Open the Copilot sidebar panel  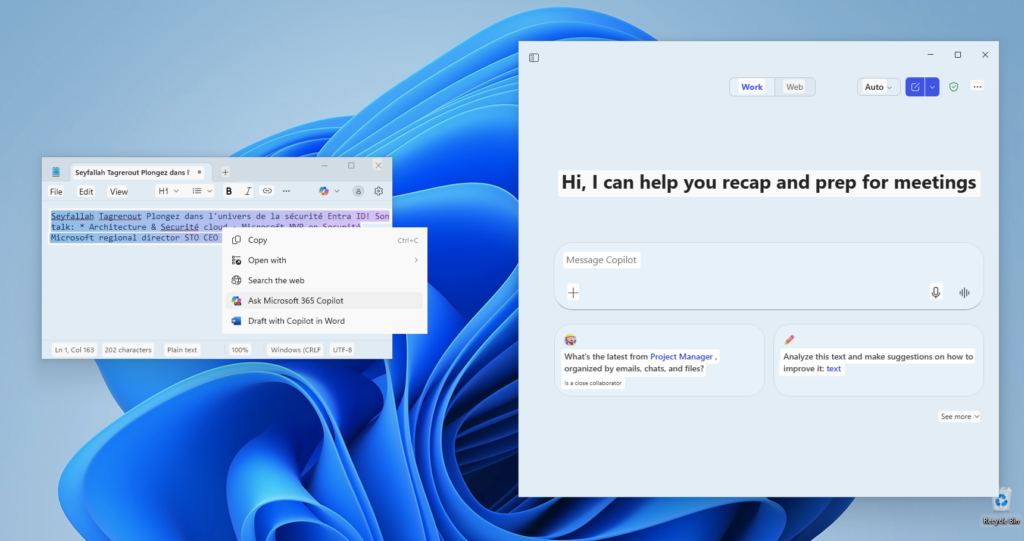coord(534,58)
